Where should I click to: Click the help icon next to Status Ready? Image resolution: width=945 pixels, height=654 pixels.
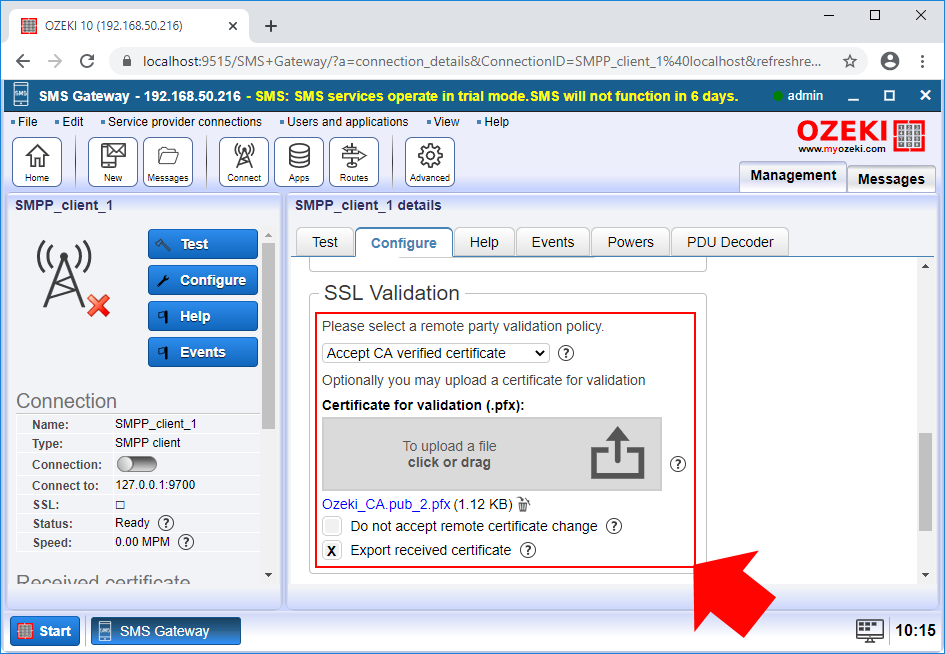coord(166,523)
